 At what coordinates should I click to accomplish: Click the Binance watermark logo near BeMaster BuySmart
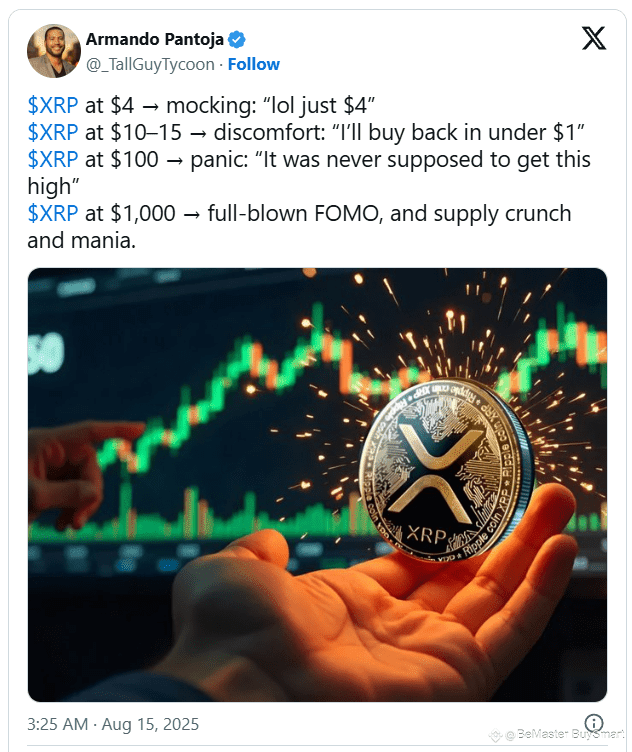point(495,734)
